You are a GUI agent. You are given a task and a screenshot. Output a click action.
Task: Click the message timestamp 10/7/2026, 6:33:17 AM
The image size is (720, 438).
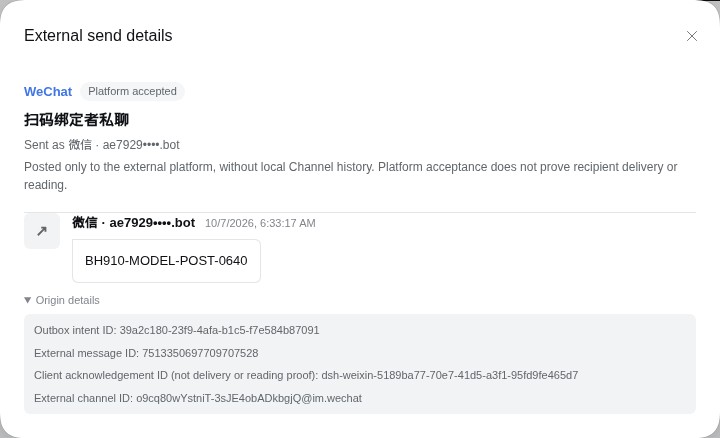260,223
